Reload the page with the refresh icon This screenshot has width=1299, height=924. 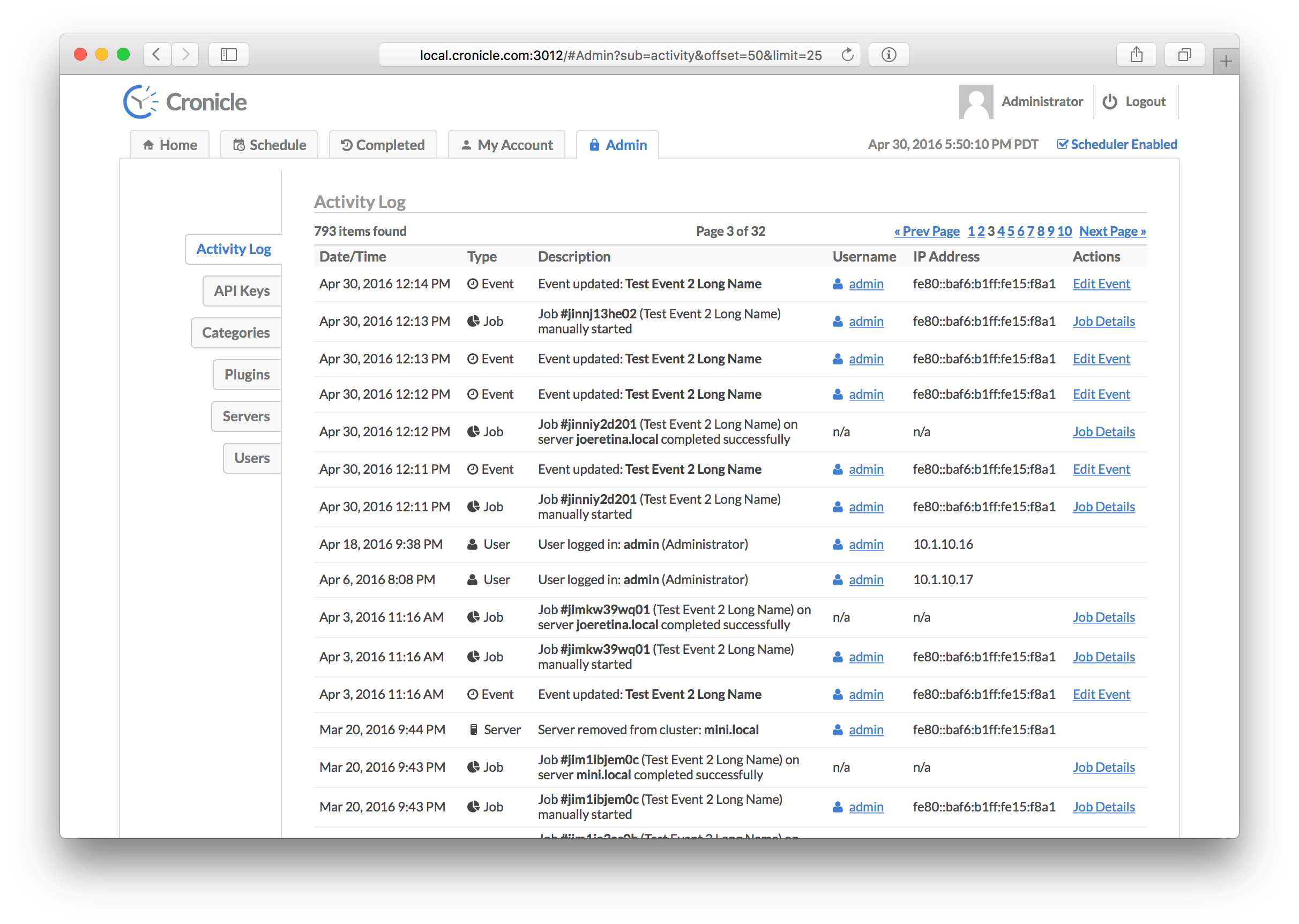click(x=847, y=55)
